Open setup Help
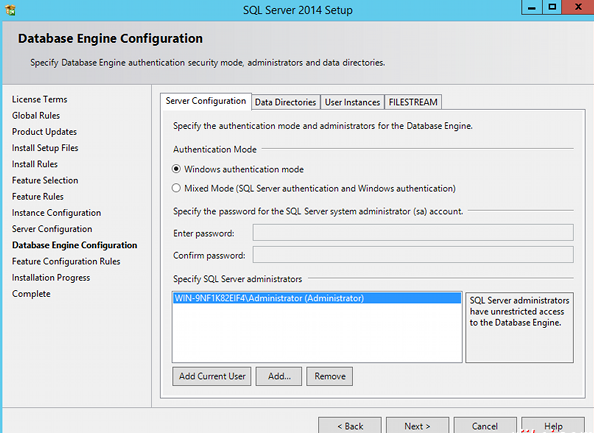Image resolution: width=594 pixels, height=433 pixels. 553,426
